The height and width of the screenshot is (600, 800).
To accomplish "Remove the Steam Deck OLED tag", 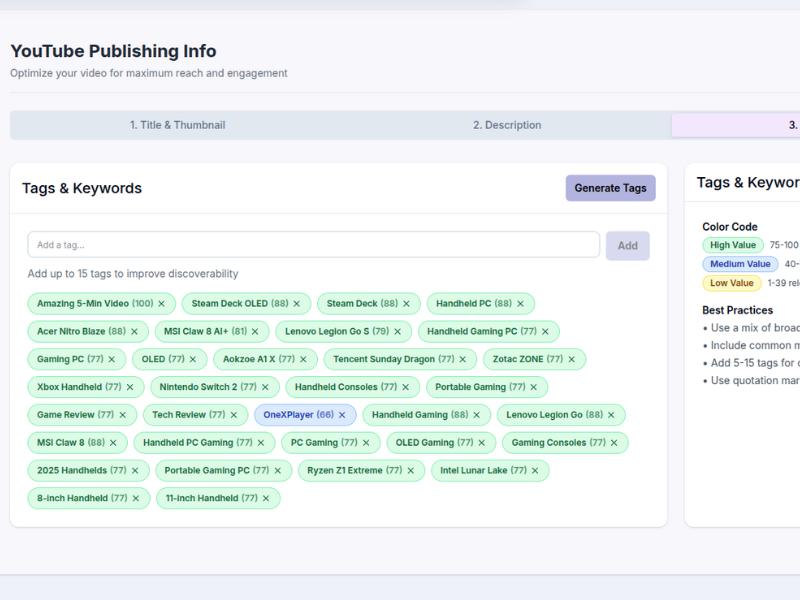I will 296,304.
